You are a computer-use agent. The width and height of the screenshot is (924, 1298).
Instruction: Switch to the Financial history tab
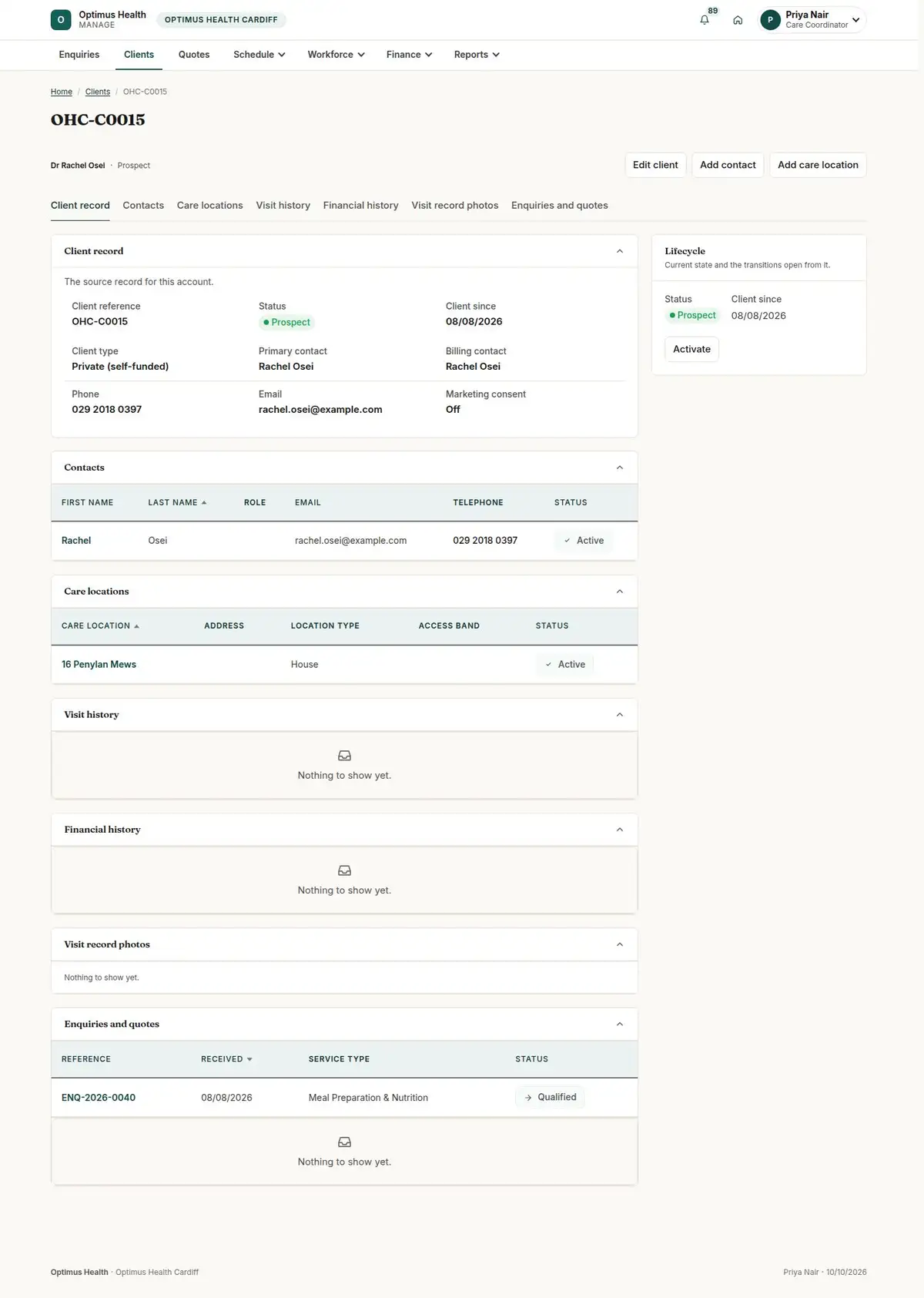tap(361, 206)
